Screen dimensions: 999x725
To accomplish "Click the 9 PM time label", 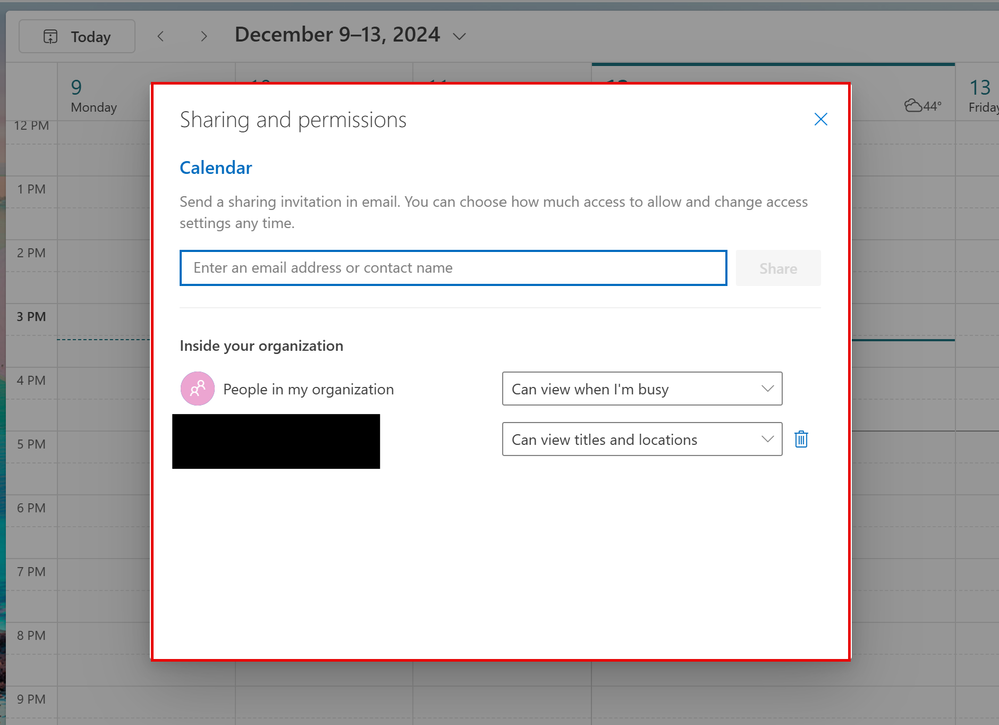I will tap(31, 699).
